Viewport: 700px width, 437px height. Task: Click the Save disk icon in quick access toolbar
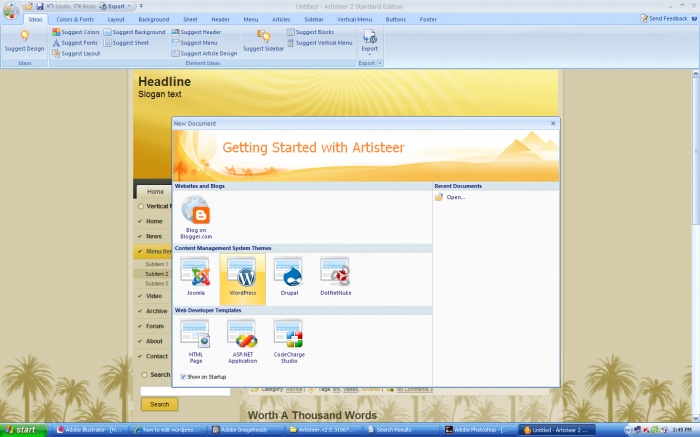click(40, 6)
